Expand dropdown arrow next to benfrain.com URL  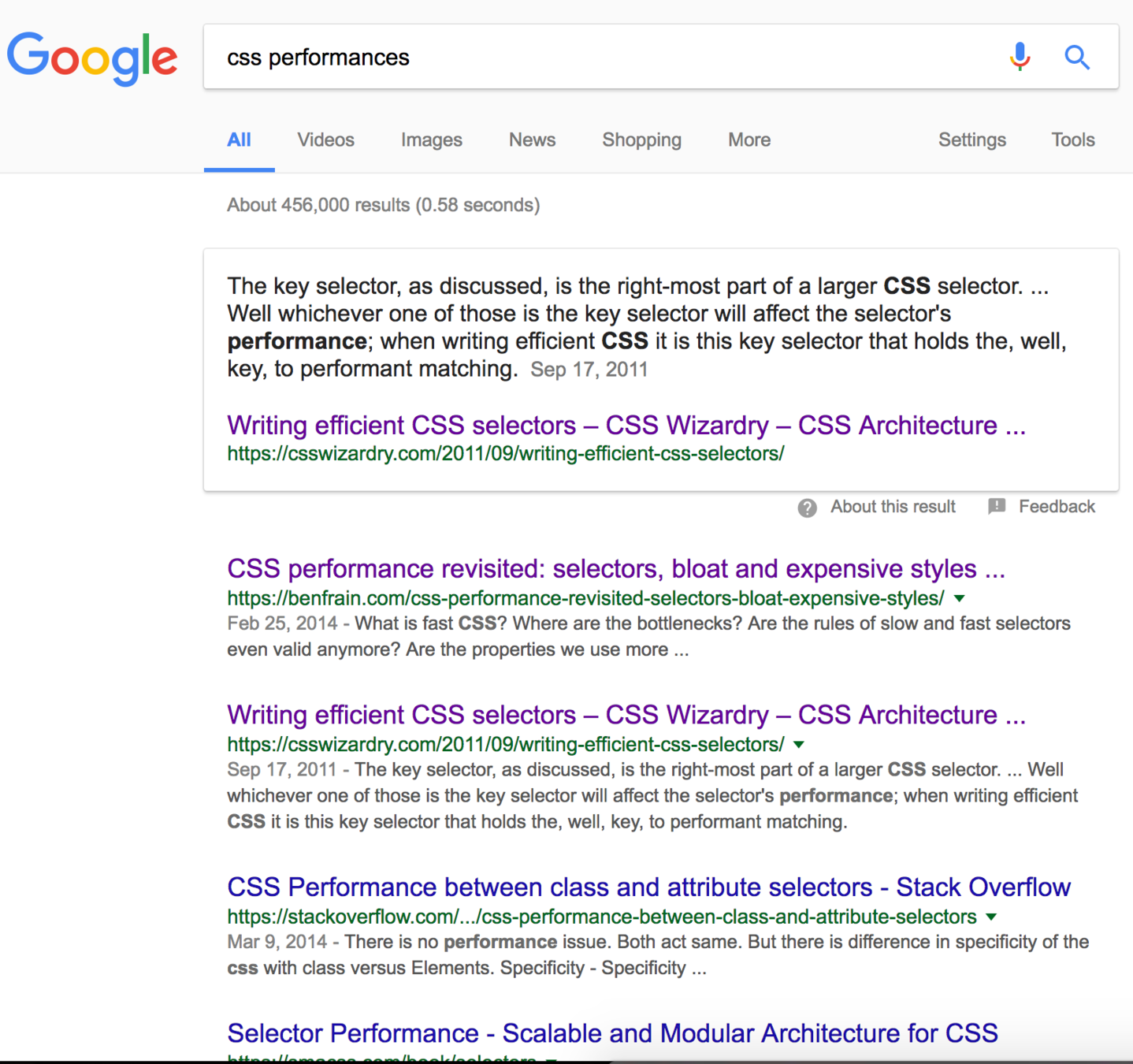[x=960, y=599]
